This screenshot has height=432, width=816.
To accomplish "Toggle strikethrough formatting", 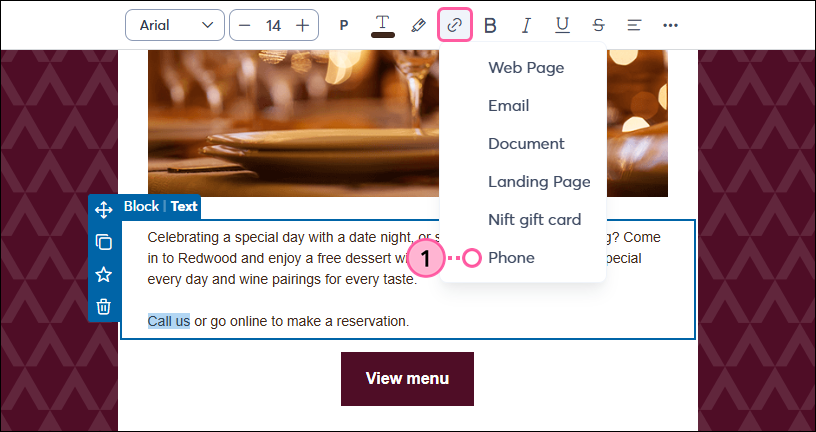I will click(598, 25).
